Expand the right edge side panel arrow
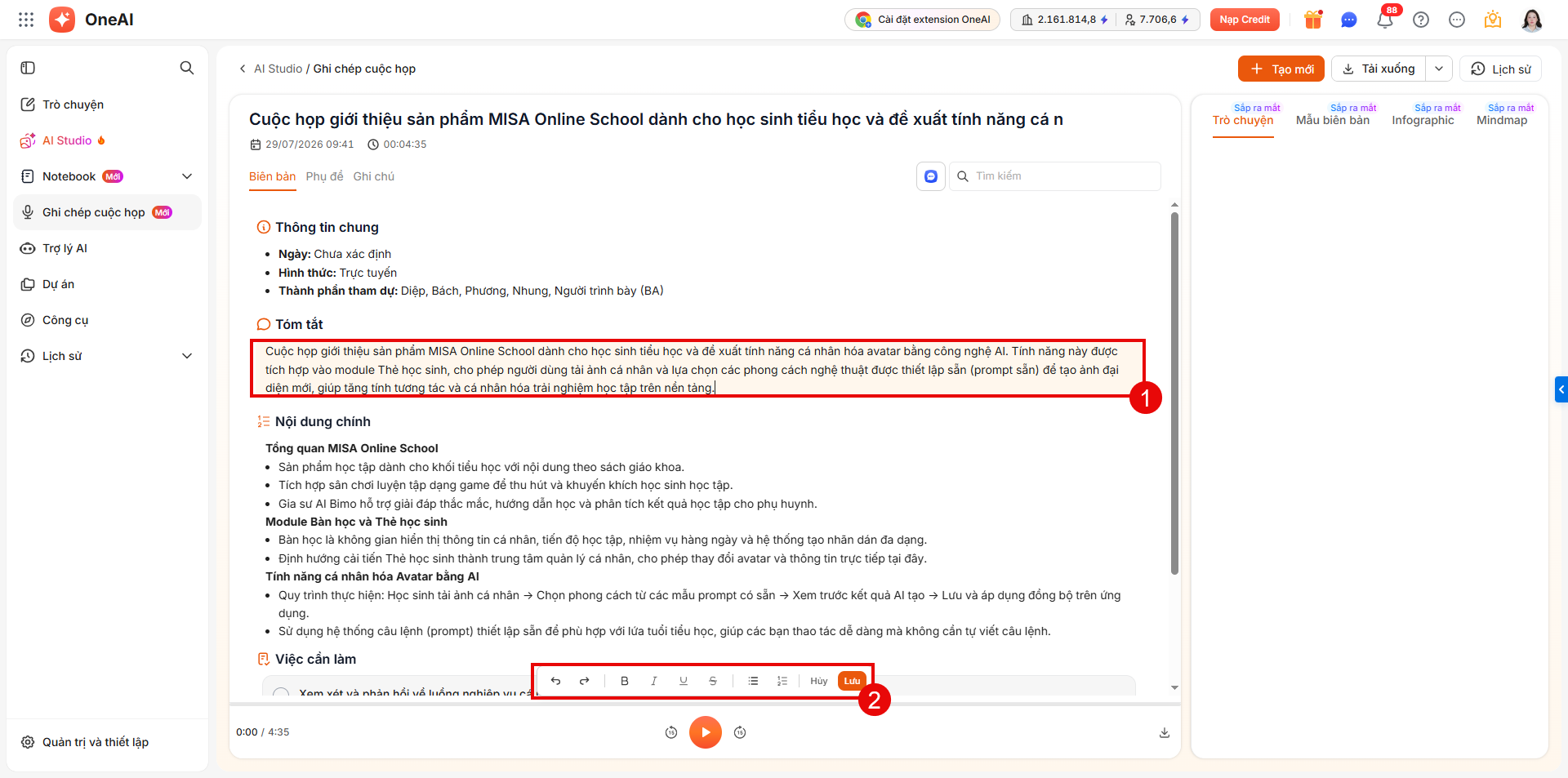This screenshot has width=1568, height=778. (x=1561, y=389)
